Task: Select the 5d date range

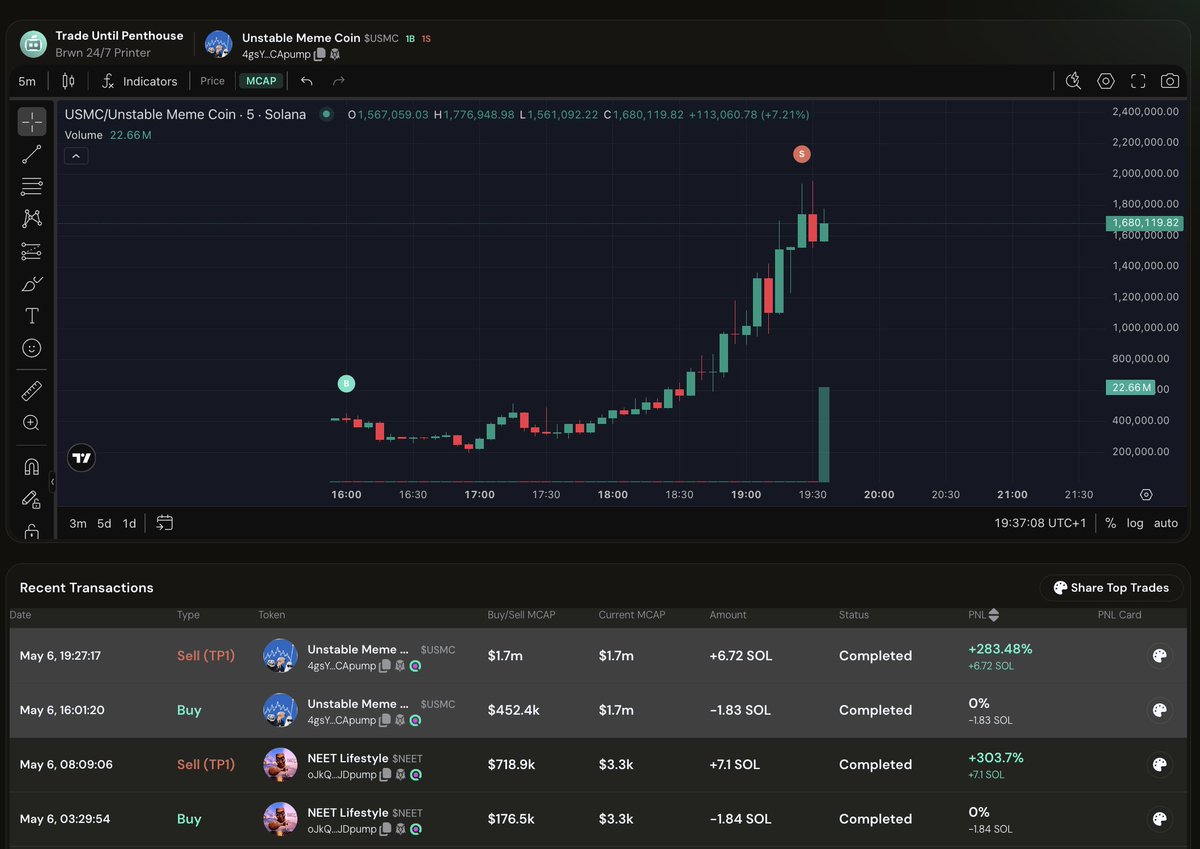Action: [x=104, y=523]
